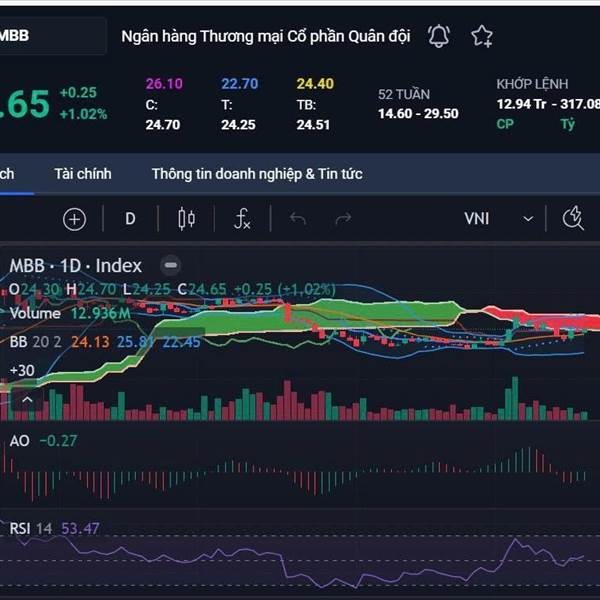Viewport: 600px width, 600px height.
Task: Click the quick search lightning icon
Action: (x=573, y=218)
